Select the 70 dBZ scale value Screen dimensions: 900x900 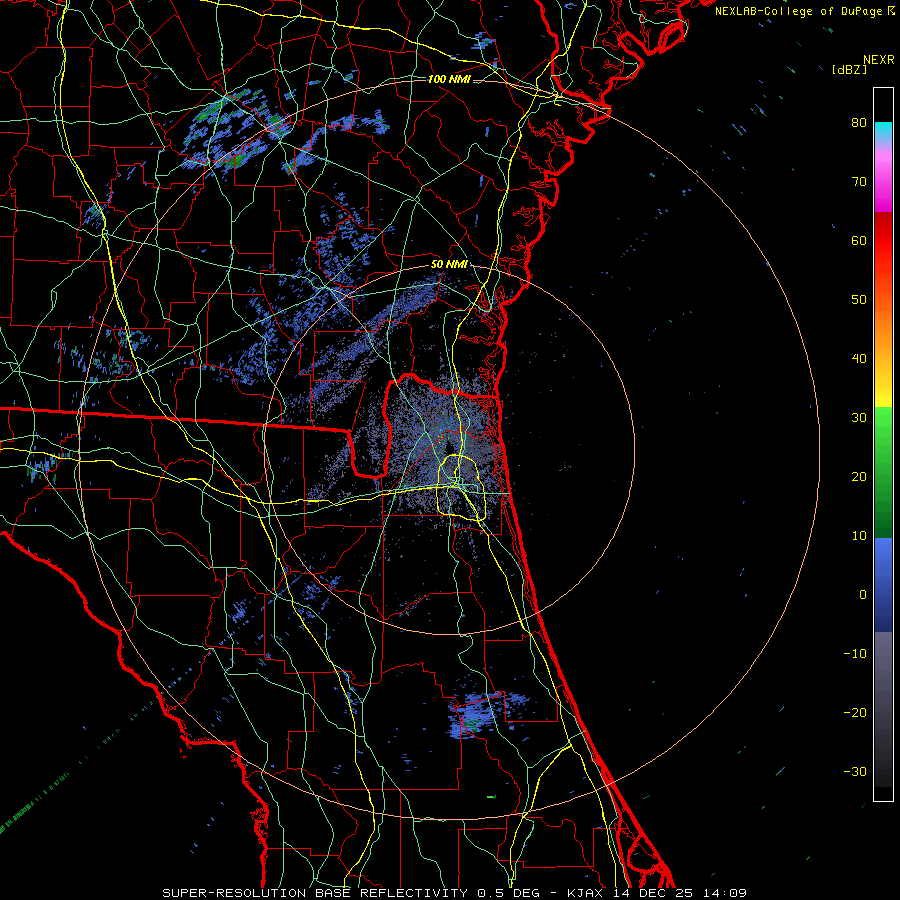pos(859,181)
